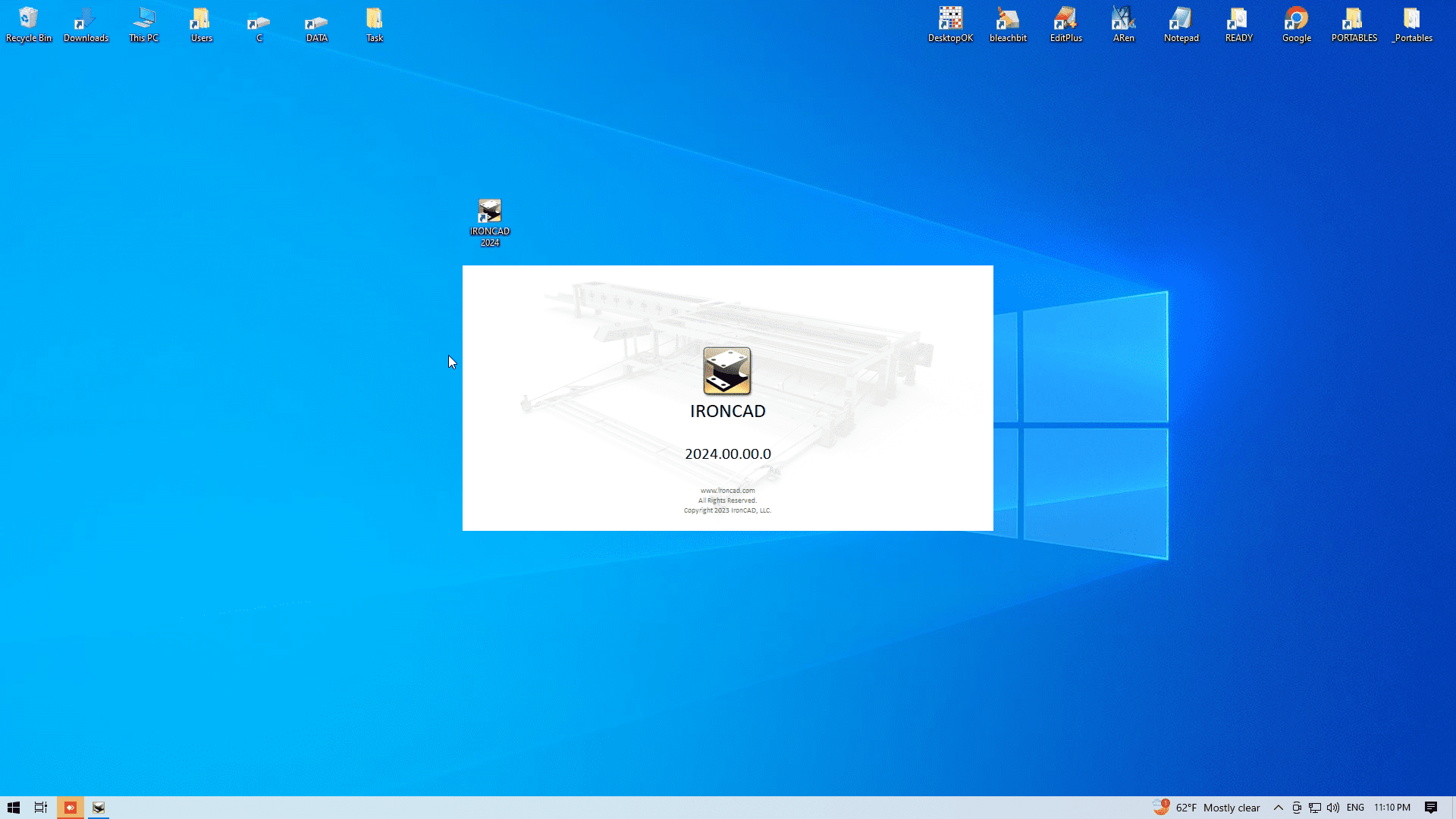Click the 2024.00.00.0 version text
The width and height of the screenshot is (1456, 819).
pyautogui.click(x=728, y=453)
